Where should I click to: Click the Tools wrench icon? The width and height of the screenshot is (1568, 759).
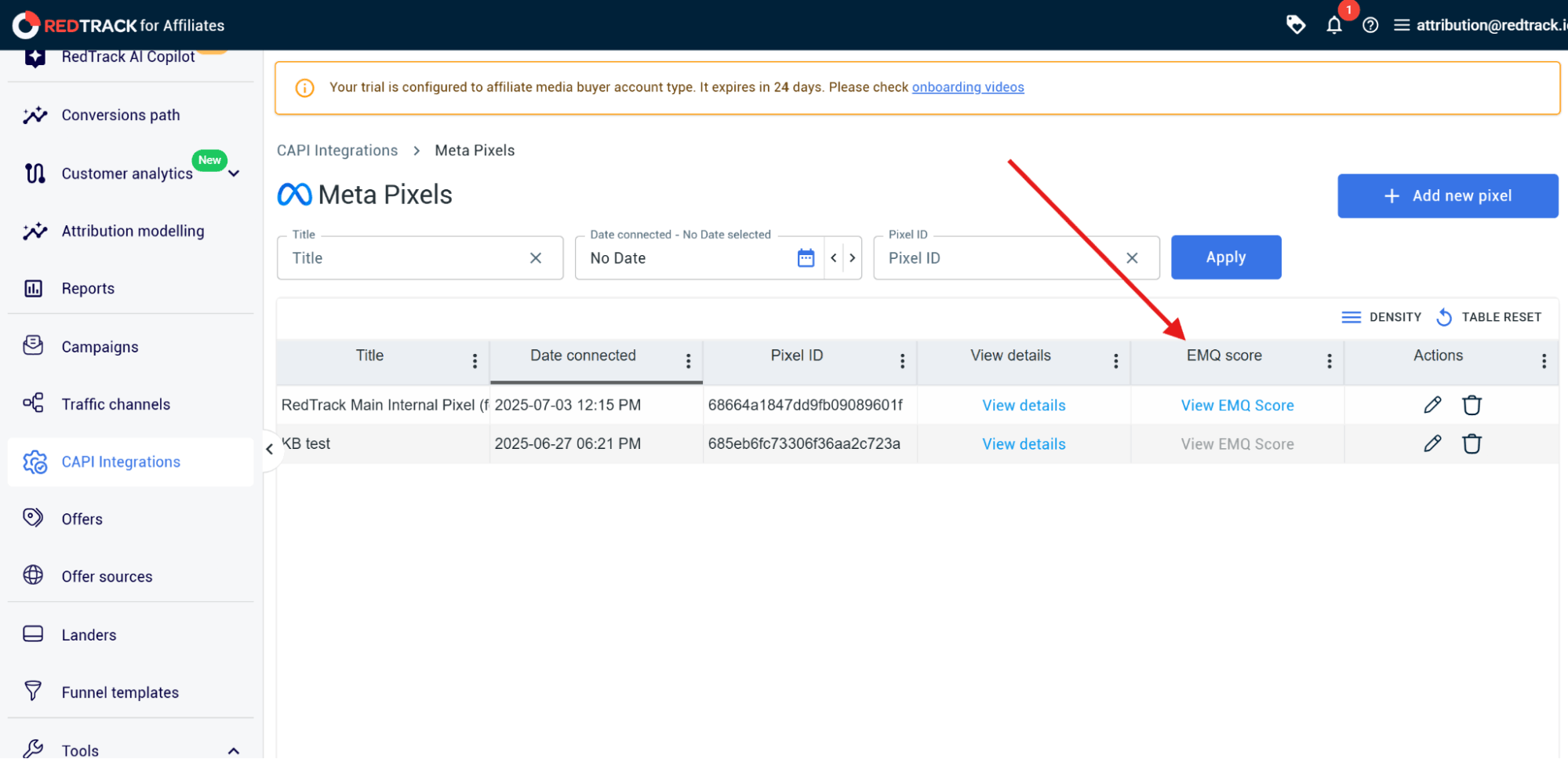[x=34, y=749]
